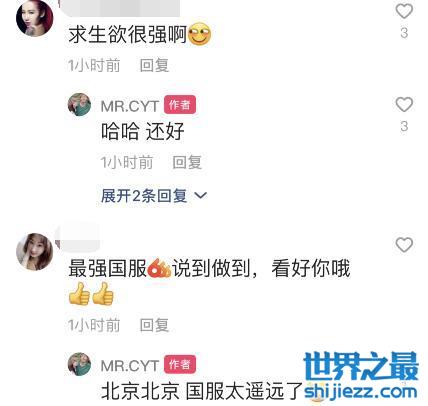Open MR.CYT avatar beside 北京北京 reply
428x406 pixels.
coord(79,364)
